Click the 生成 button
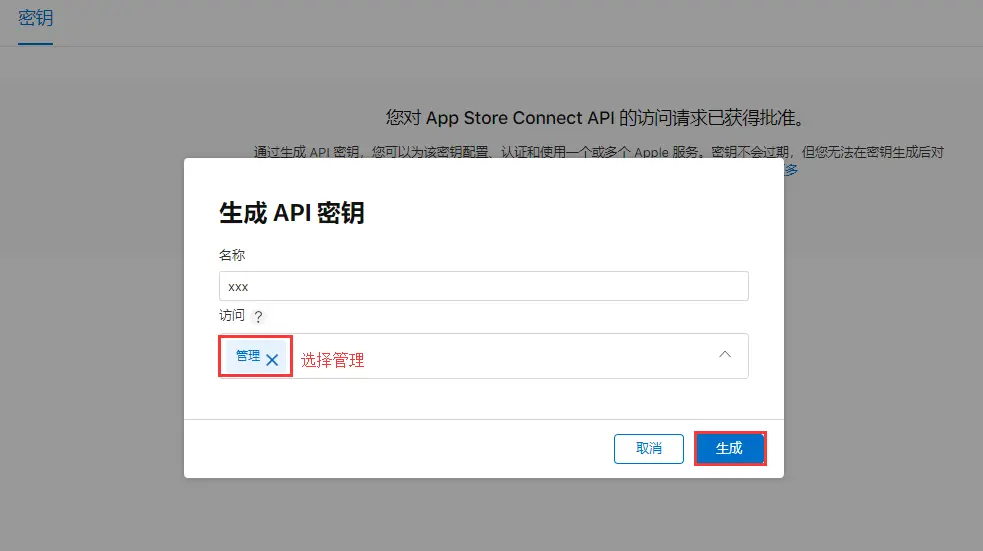This screenshot has height=551, width=983. pos(730,449)
